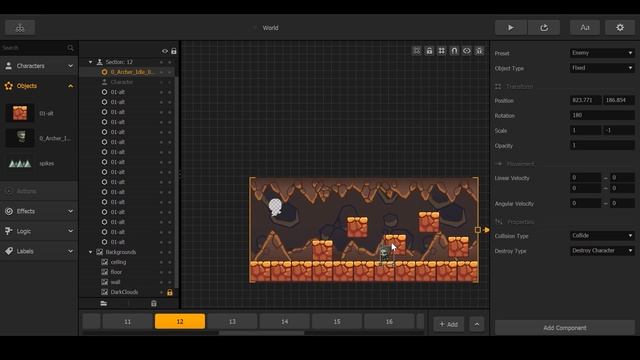Select the 0_Archer_I... asset thumbnail

(x=20, y=138)
